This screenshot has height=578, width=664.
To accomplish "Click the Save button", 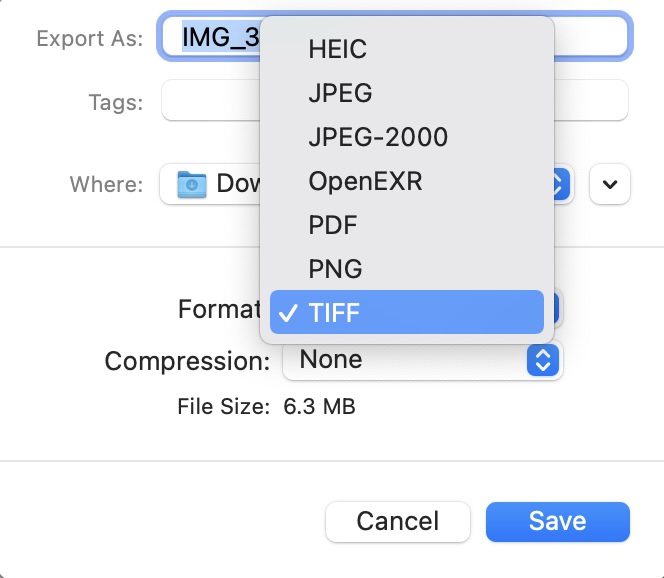I will [x=557, y=521].
